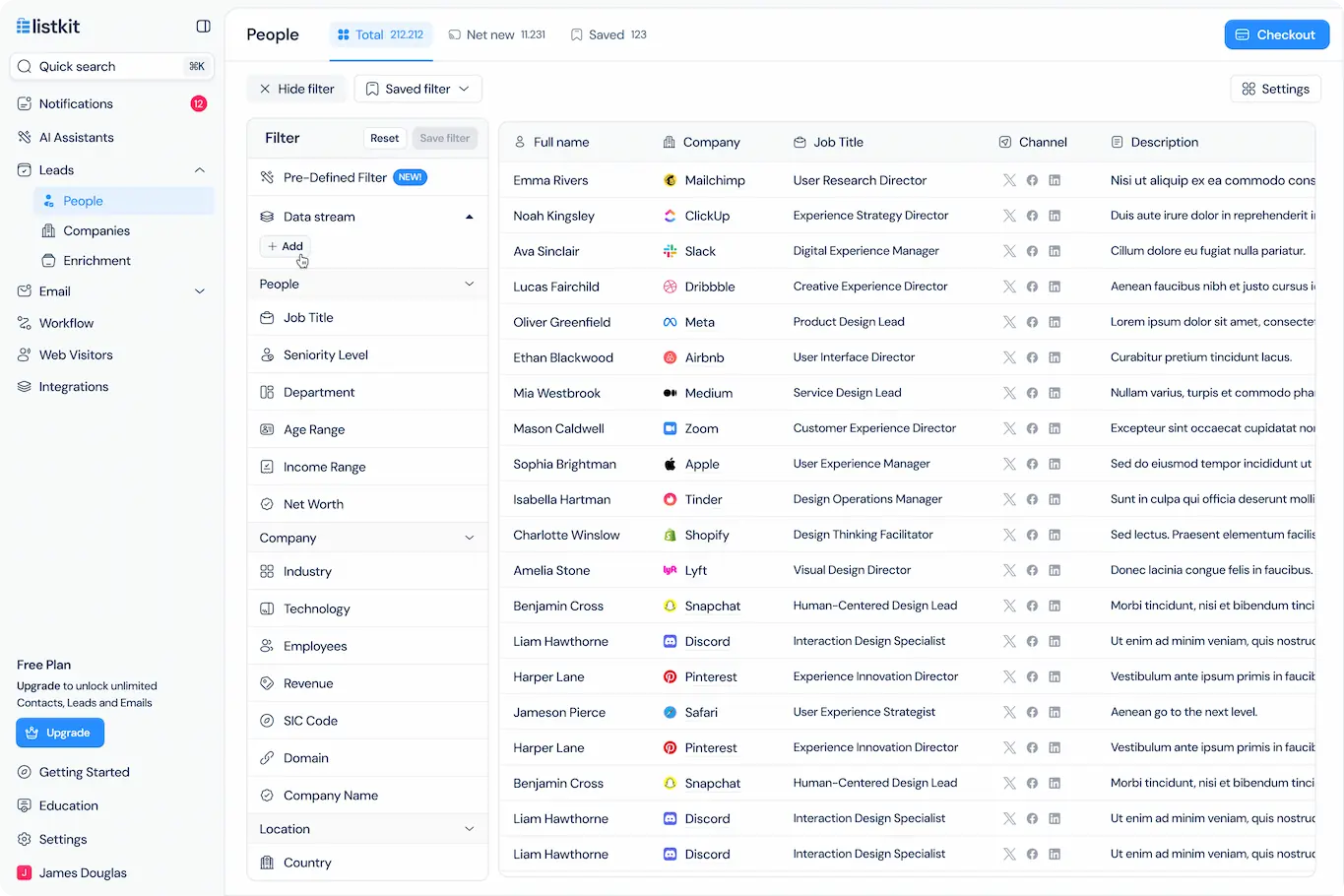This screenshot has height=896, width=1344.
Task: Click the Checkout button
Action: 1277,34
